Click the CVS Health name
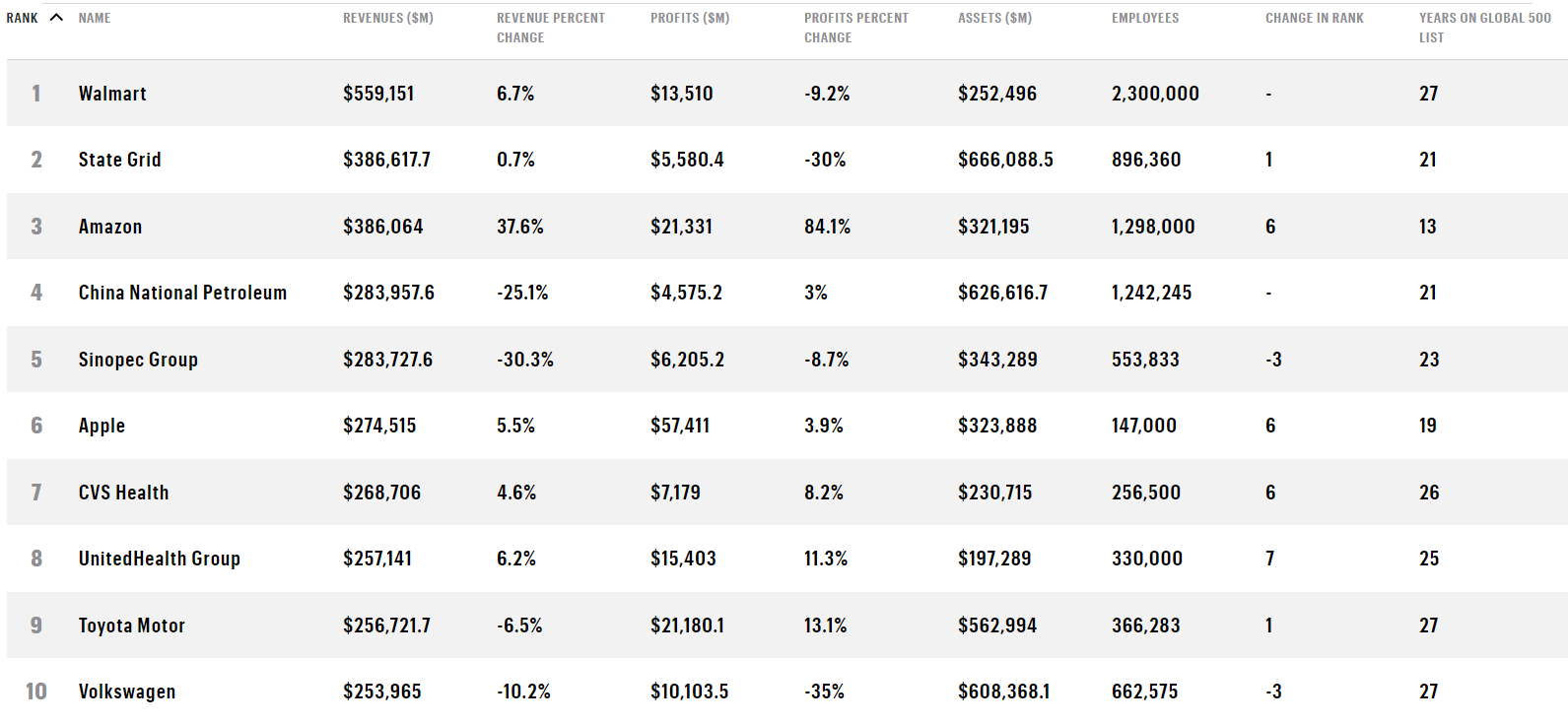1568x725 pixels. pyautogui.click(x=123, y=493)
